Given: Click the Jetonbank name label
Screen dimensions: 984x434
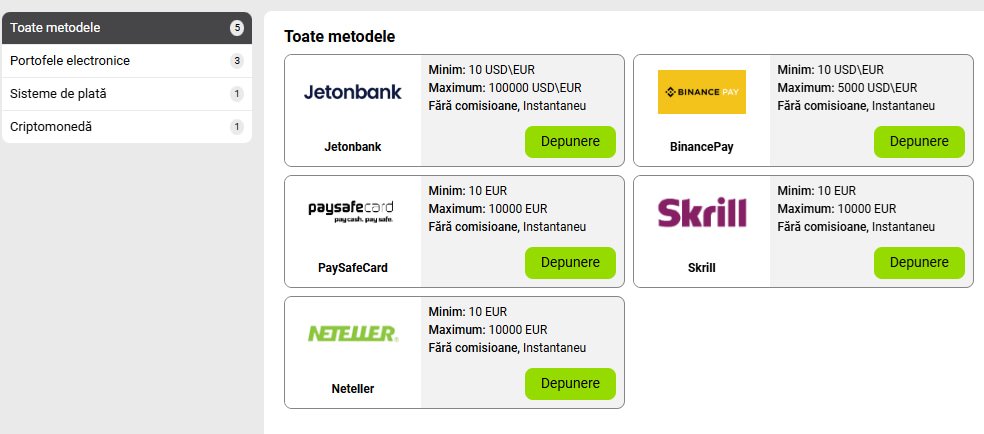Looking at the screenshot, I should (352, 147).
